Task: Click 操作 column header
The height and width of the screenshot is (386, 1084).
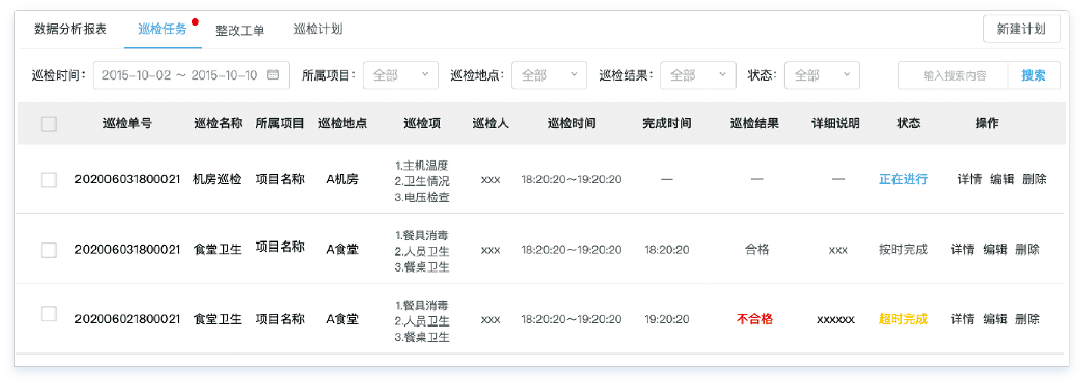Action: 987,124
